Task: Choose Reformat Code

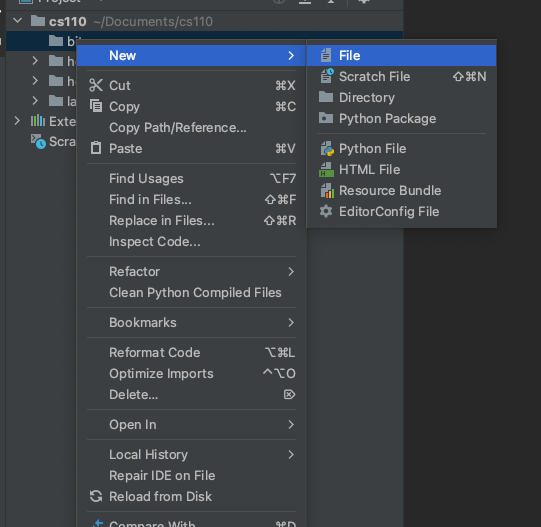Action: (191, 353)
